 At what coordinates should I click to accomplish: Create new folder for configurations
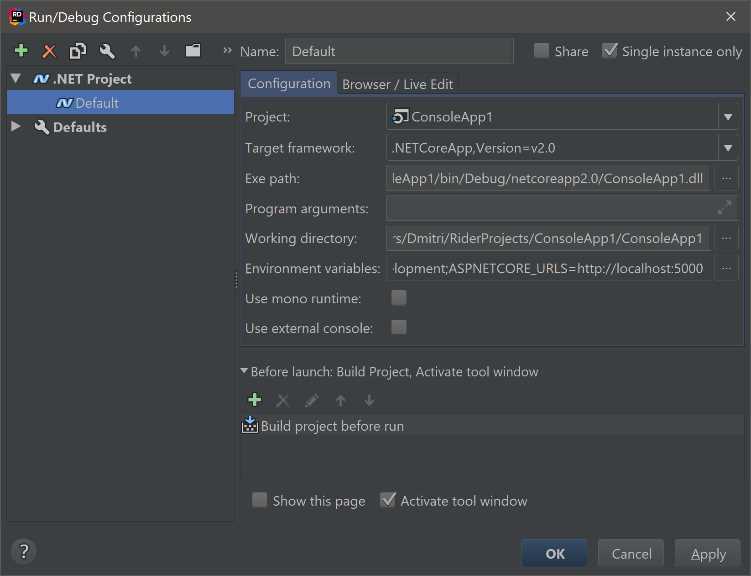pos(193,50)
